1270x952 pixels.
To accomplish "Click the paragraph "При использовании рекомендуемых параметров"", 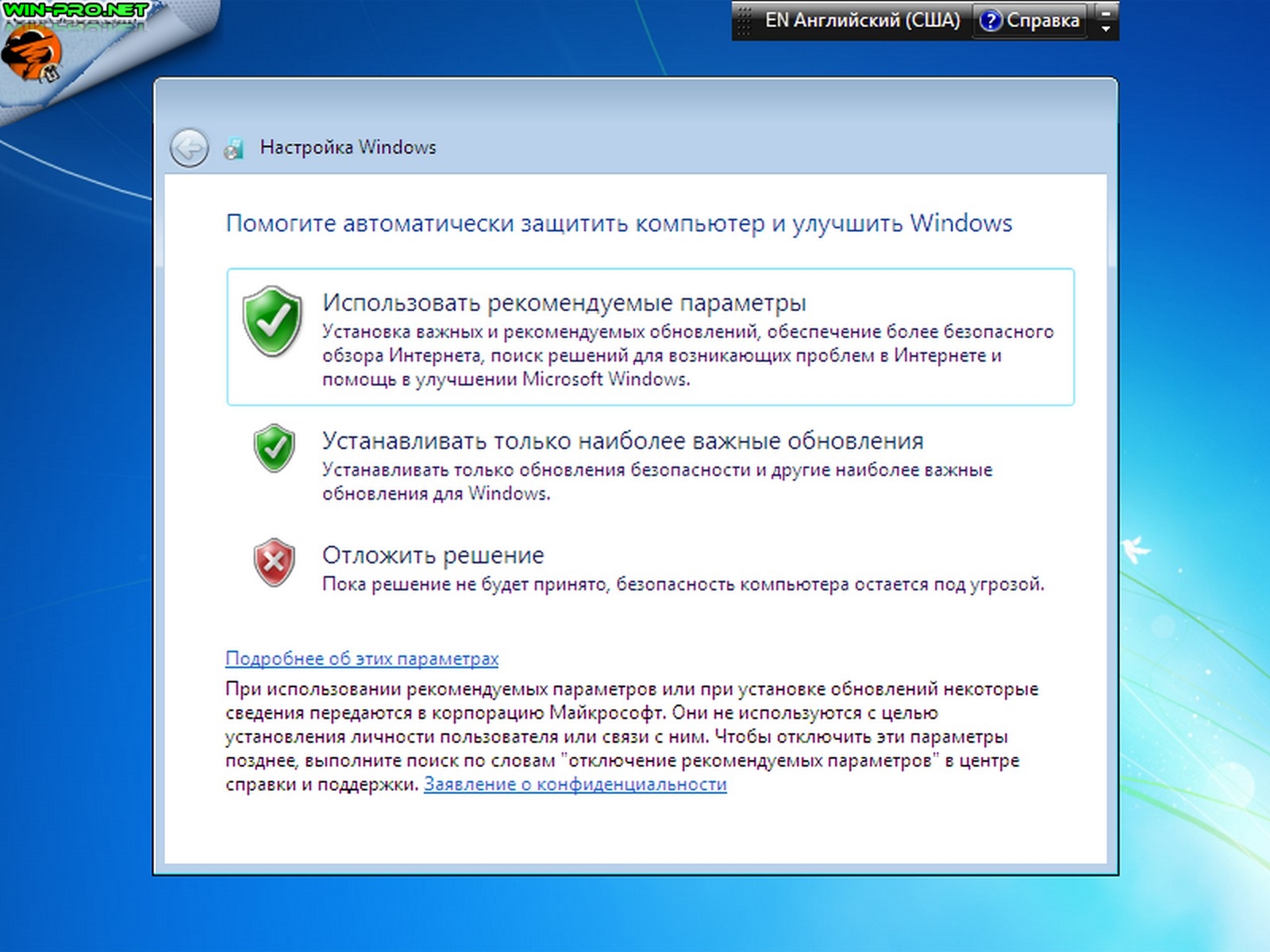I will coord(632,736).
